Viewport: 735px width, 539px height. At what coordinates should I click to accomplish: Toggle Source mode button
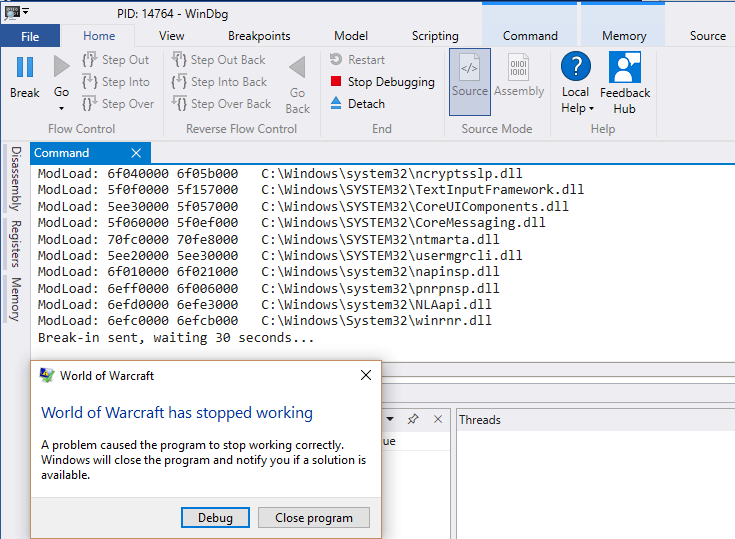coord(470,82)
